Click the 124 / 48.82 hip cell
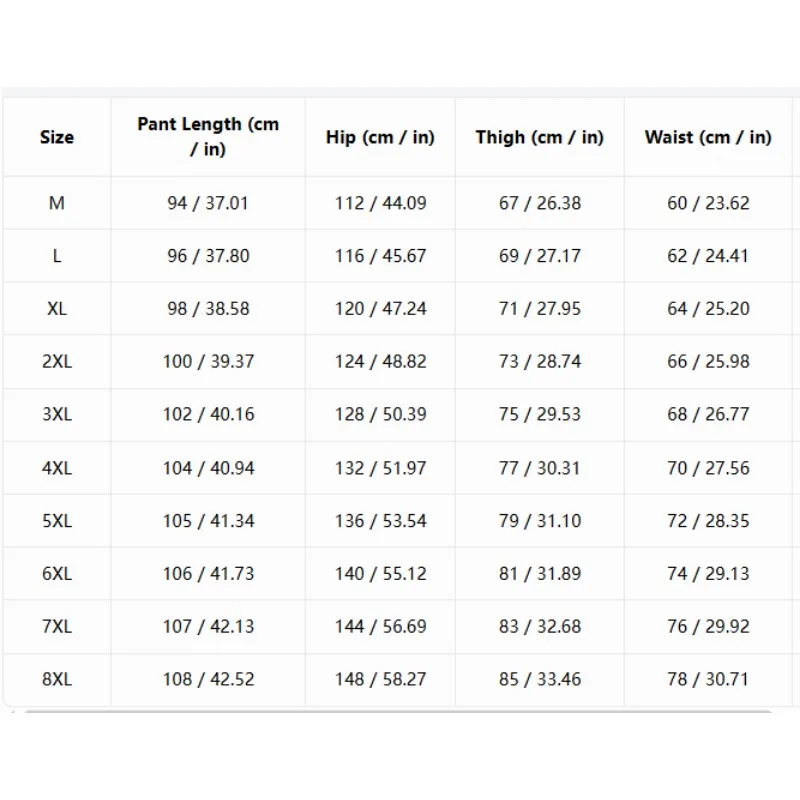 [x=380, y=361]
